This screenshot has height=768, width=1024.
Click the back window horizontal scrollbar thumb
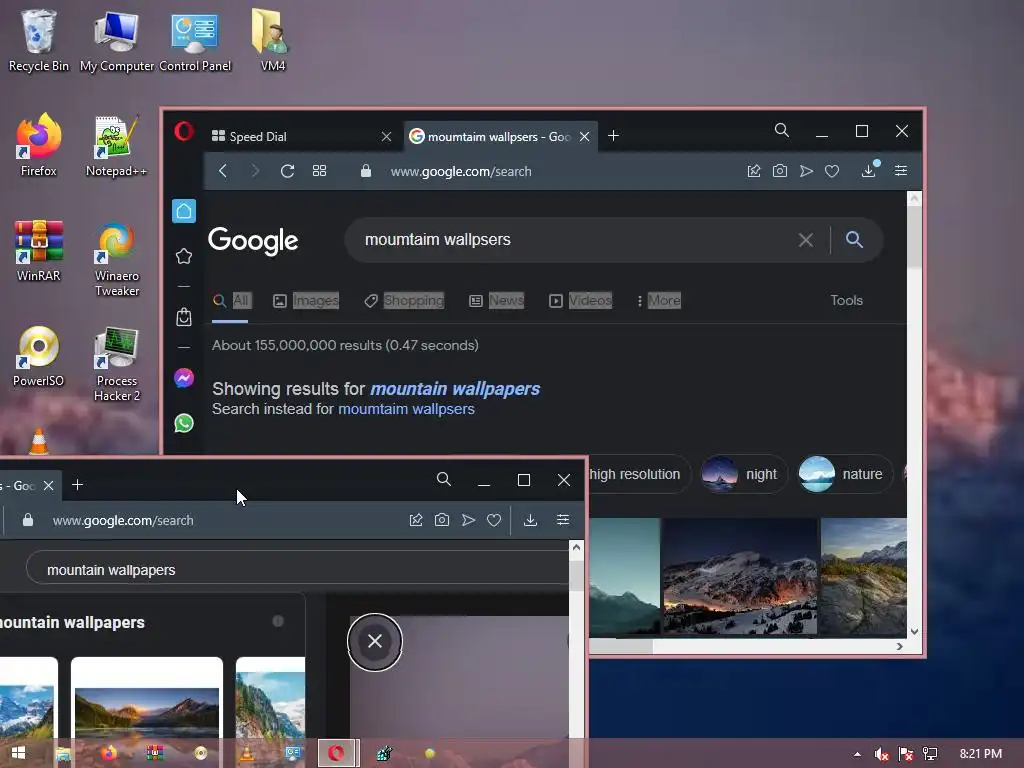click(620, 646)
